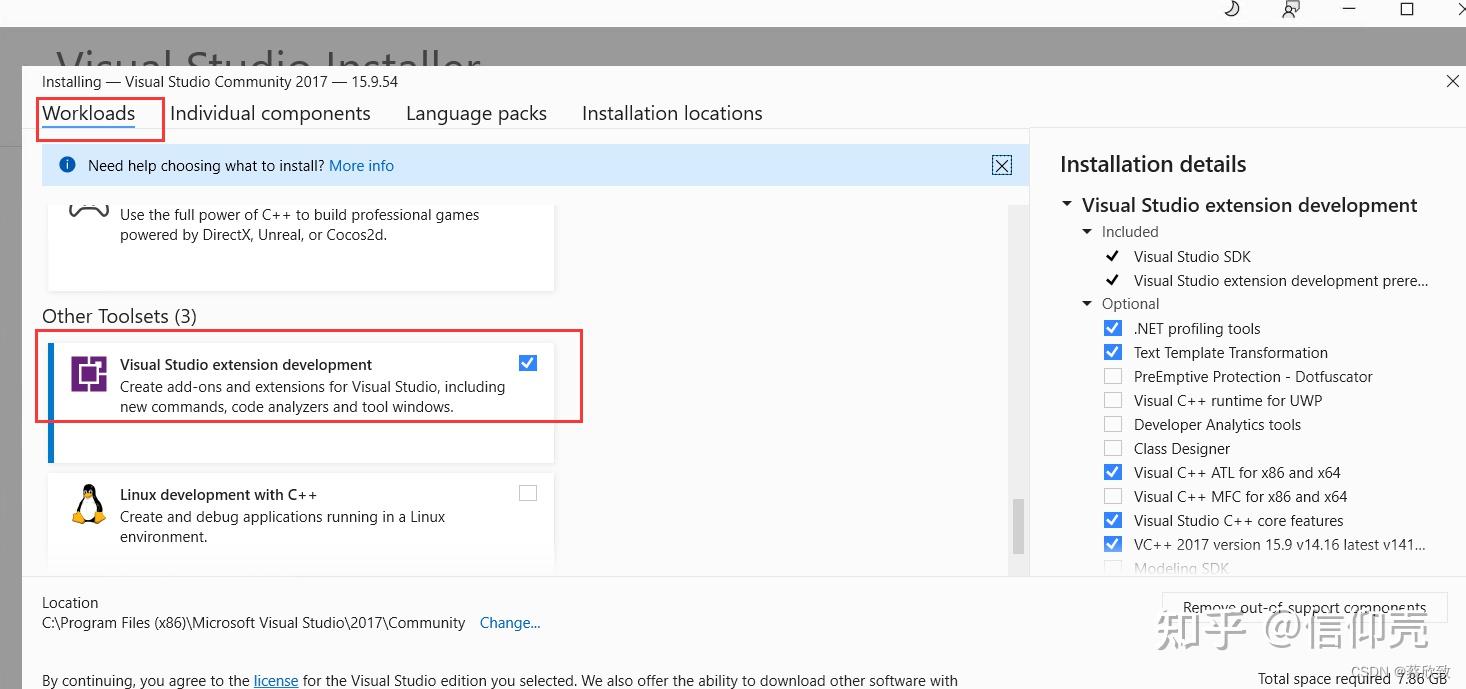The image size is (1466, 689).
Task: Uncheck Visual C++ ATL for x86 and x64
Action: pos(1112,472)
